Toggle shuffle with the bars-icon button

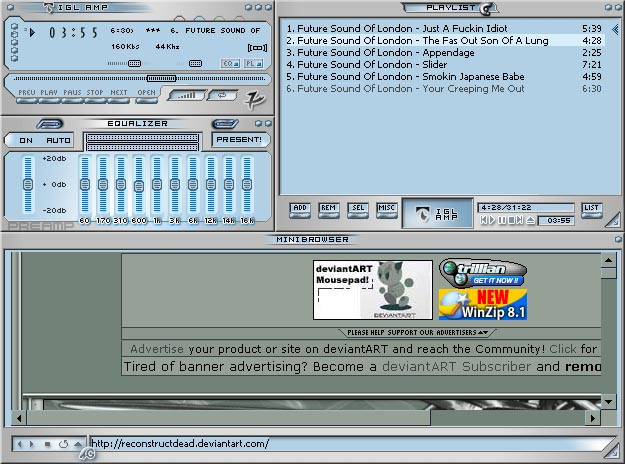[186, 95]
